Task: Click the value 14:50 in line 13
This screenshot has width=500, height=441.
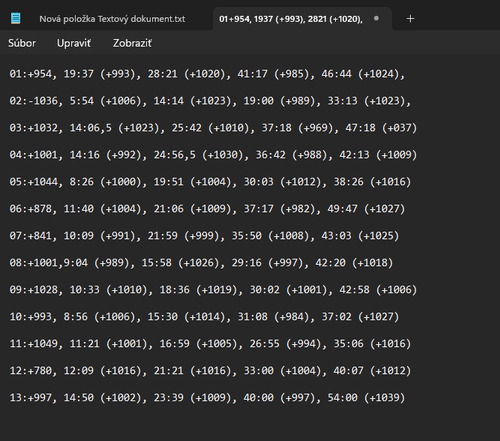Action: (x=79, y=398)
